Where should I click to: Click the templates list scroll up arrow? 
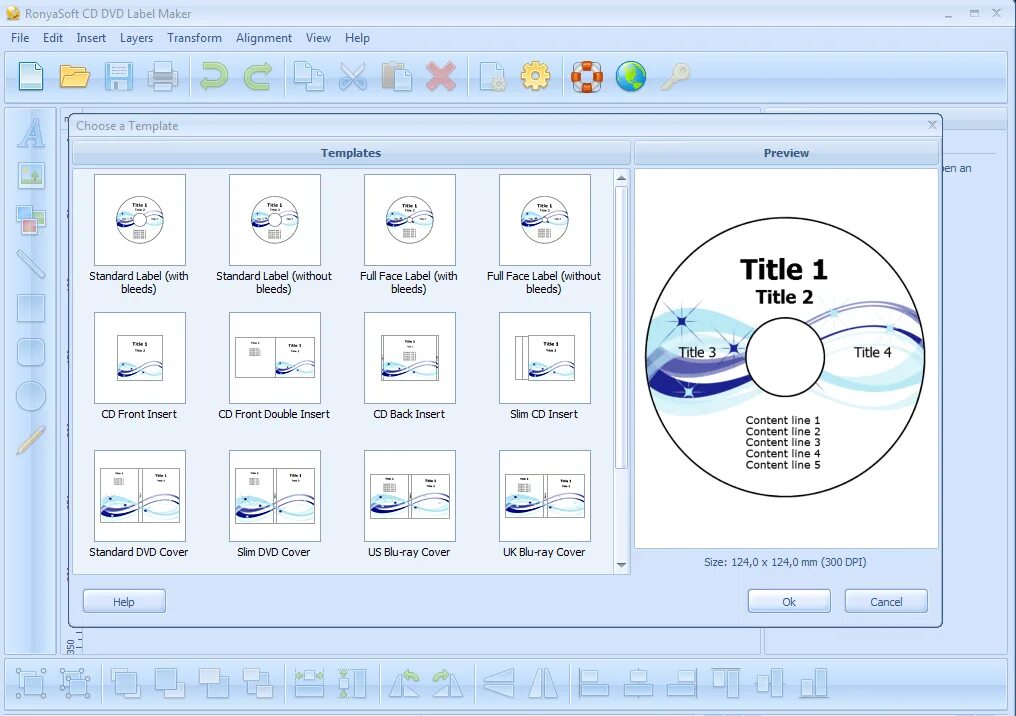[621, 178]
